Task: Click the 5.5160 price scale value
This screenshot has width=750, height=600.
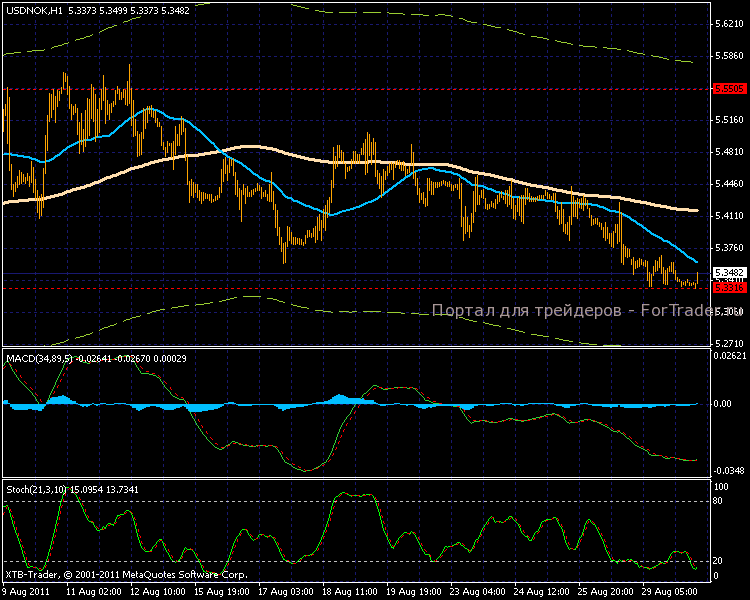Action: pyautogui.click(x=728, y=120)
